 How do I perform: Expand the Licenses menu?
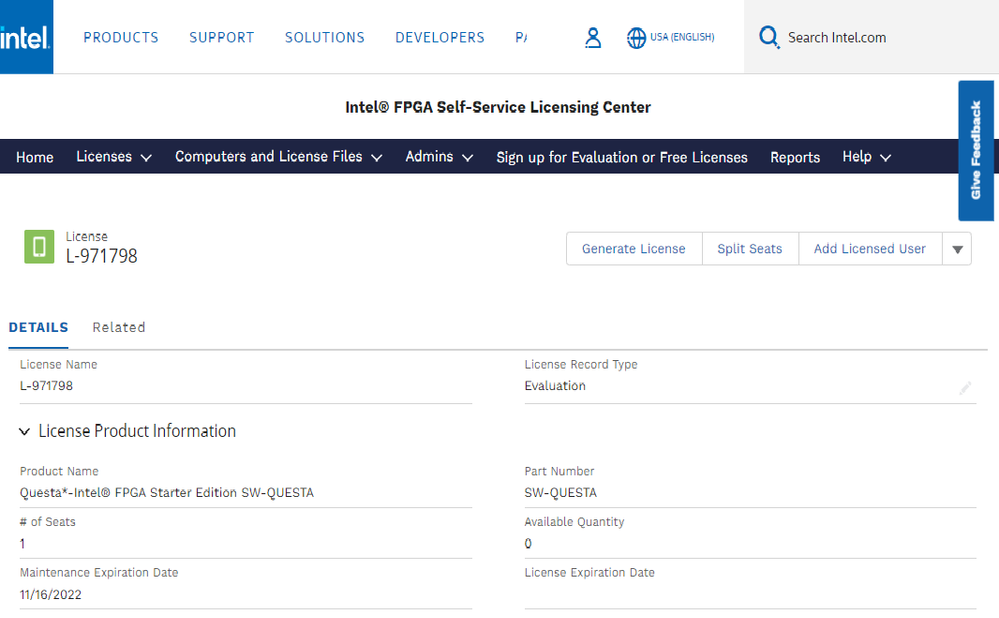(x=114, y=157)
